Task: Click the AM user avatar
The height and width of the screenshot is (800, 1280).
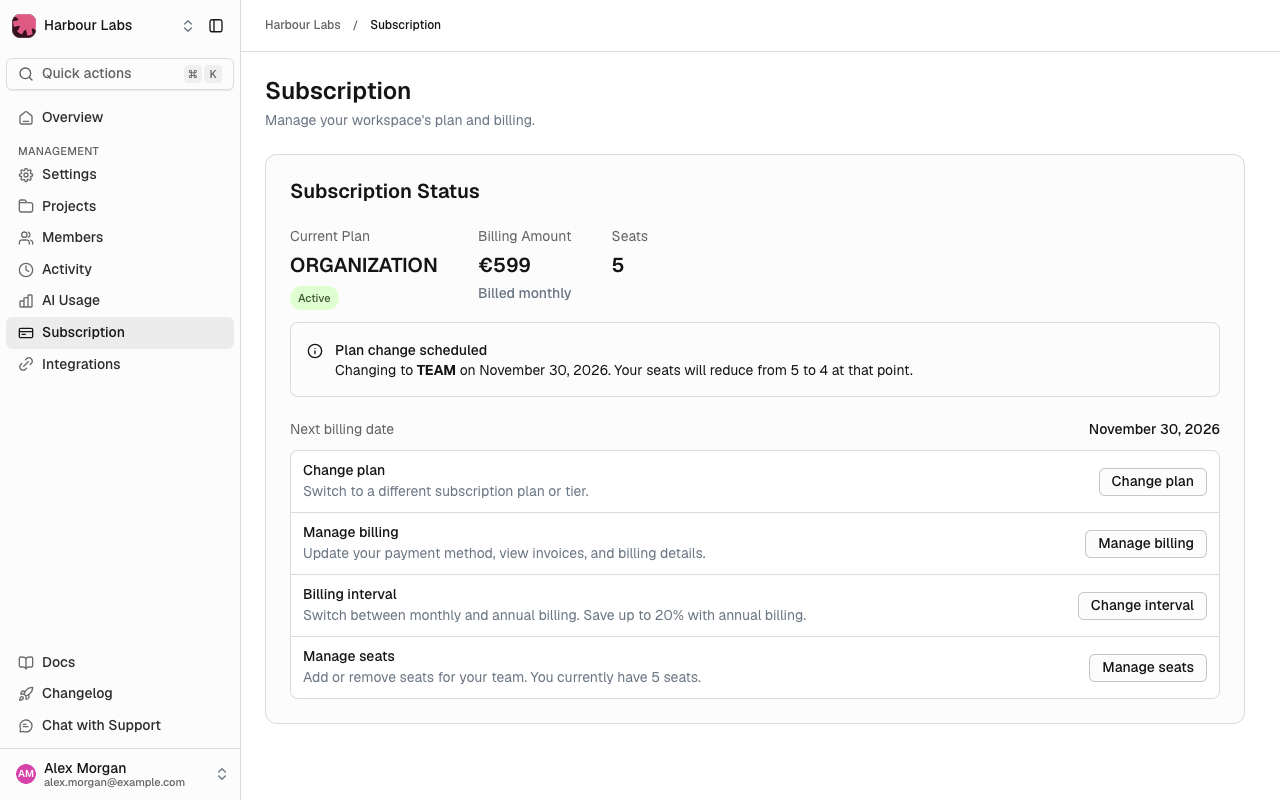Action: [26, 774]
